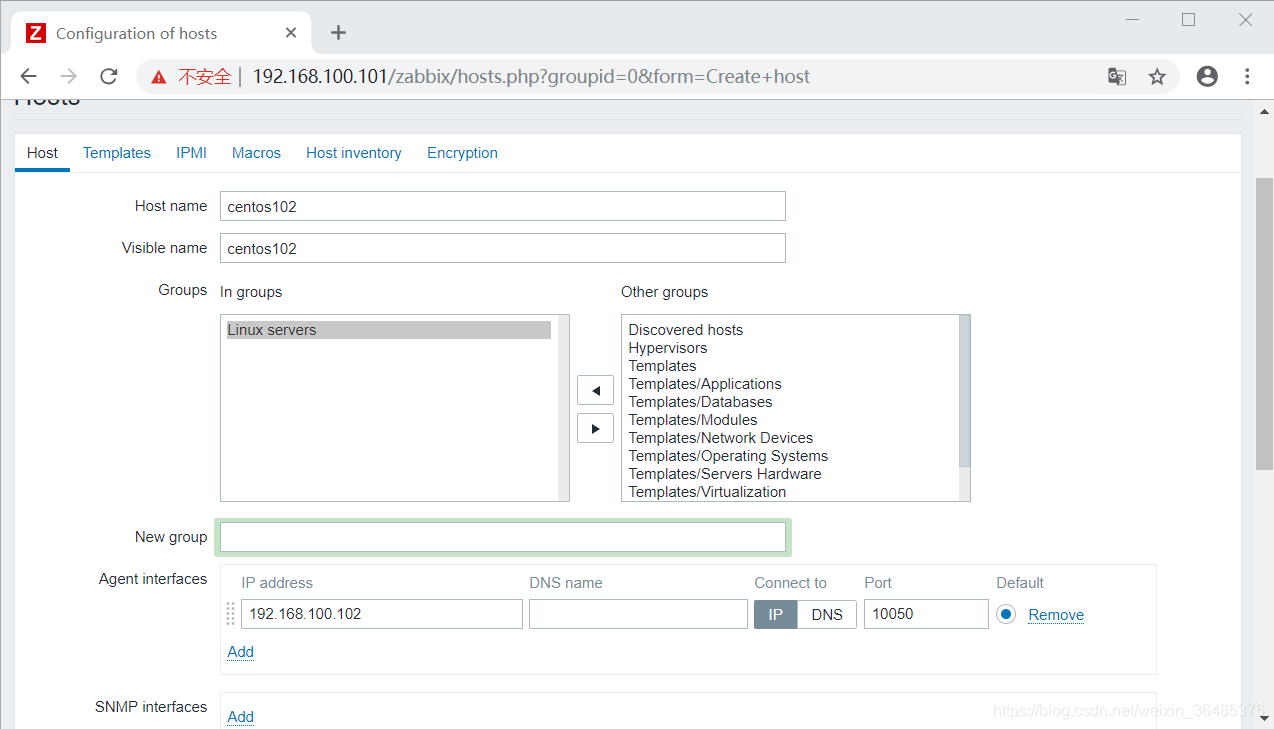Click the Port field showing 10050
This screenshot has height=729, width=1274.
(x=926, y=614)
